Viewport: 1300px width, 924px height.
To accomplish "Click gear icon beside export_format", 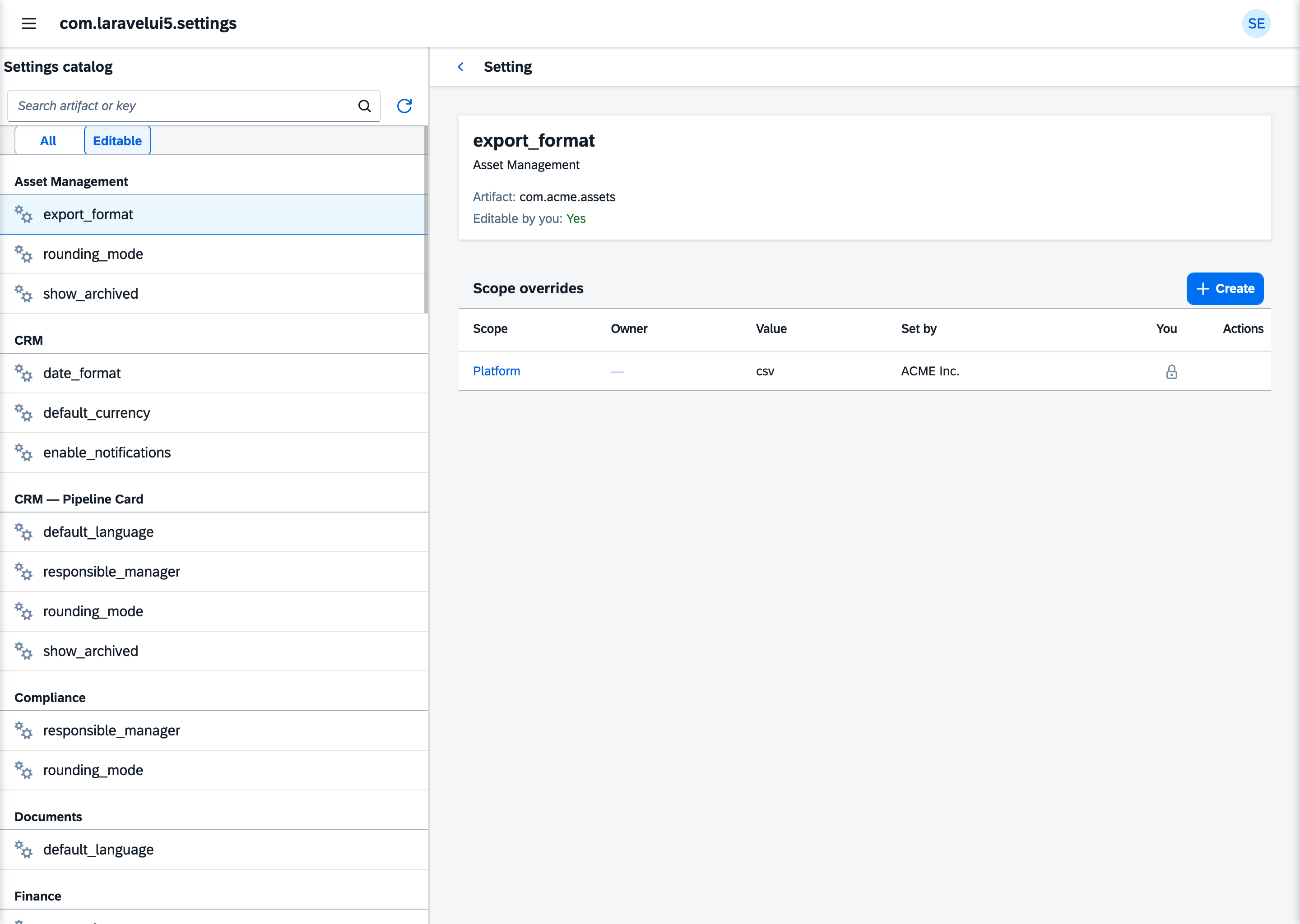I will (23, 214).
